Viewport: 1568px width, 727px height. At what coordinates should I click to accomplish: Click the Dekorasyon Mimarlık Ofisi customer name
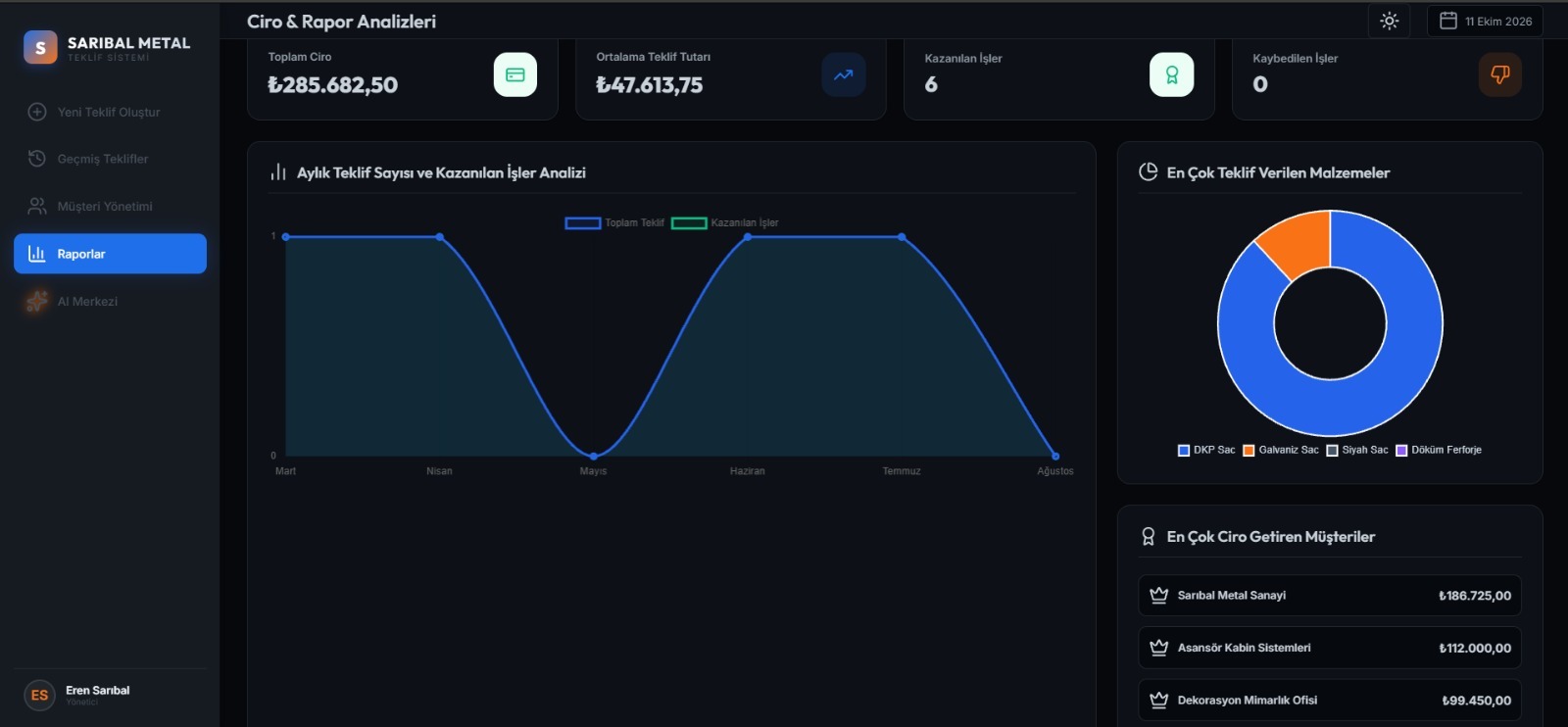[1248, 701]
